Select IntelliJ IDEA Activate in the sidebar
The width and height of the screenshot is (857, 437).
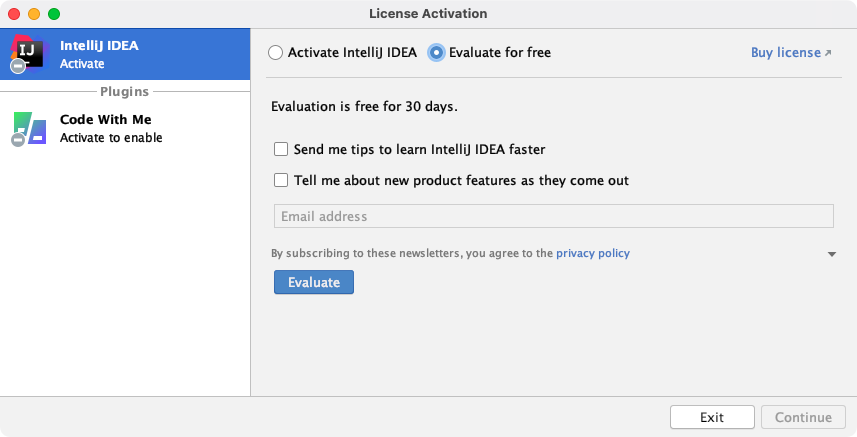(x=125, y=54)
